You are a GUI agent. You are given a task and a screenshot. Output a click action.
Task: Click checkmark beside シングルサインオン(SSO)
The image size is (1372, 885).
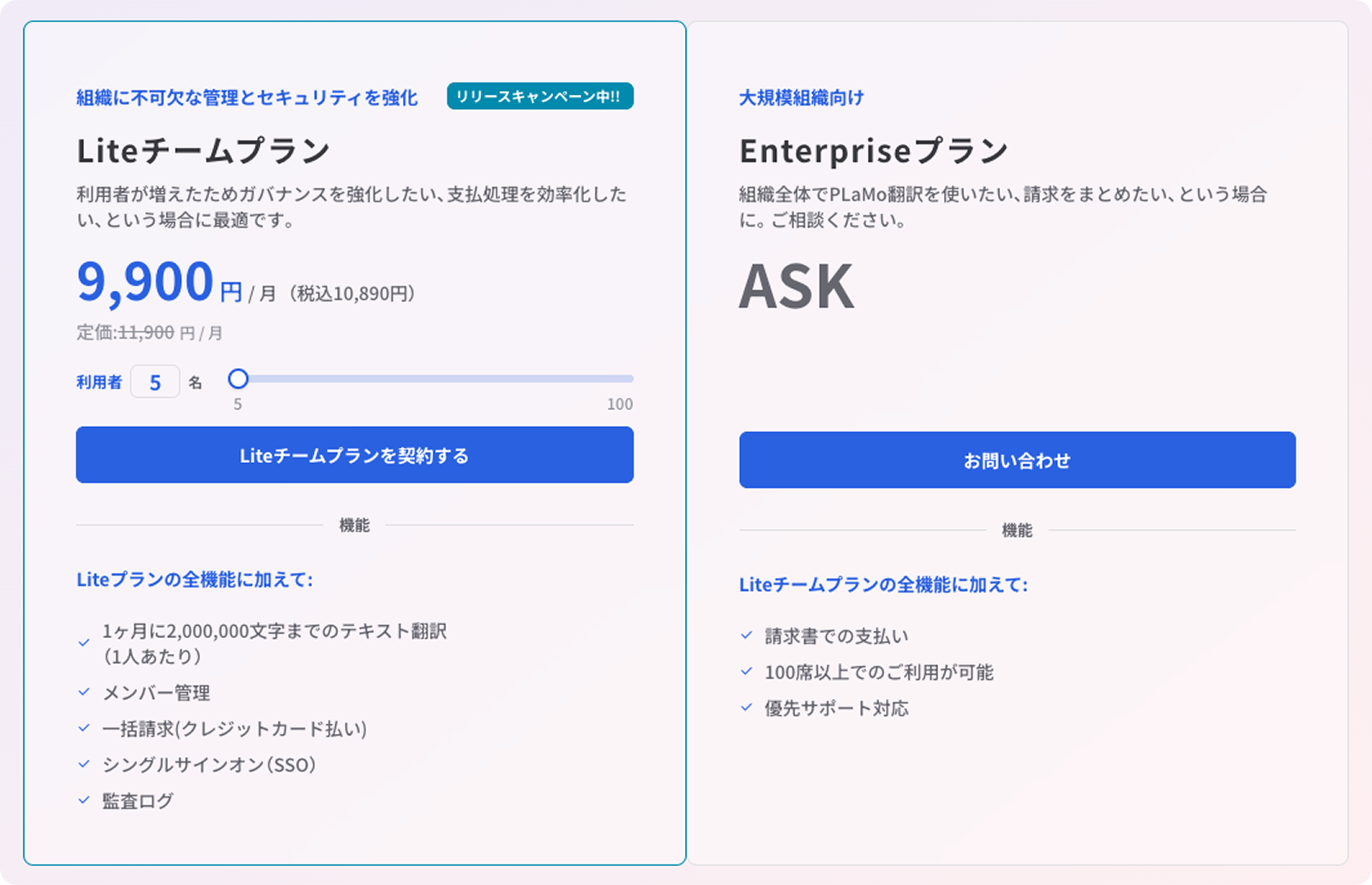84,764
